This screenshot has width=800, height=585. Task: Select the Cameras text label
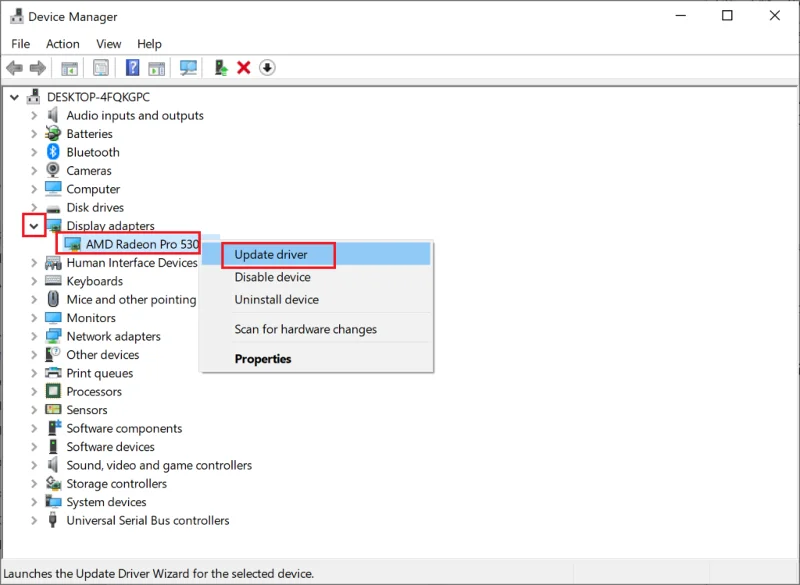(89, 170)
